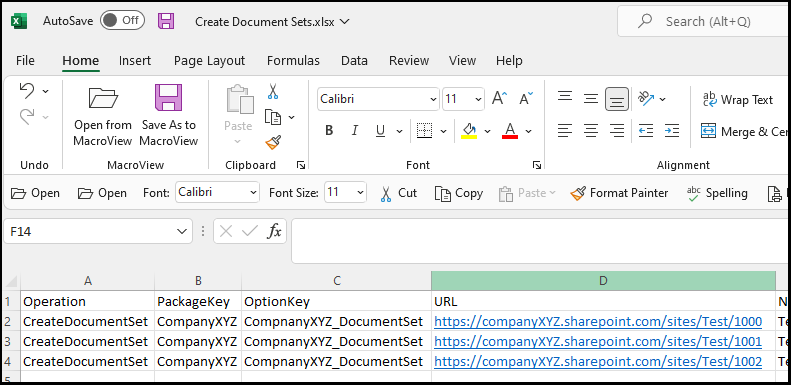Click the Undo arrow icon
Image resolution: width=791 pixels, height=385 pixels.
coord(27,91)
